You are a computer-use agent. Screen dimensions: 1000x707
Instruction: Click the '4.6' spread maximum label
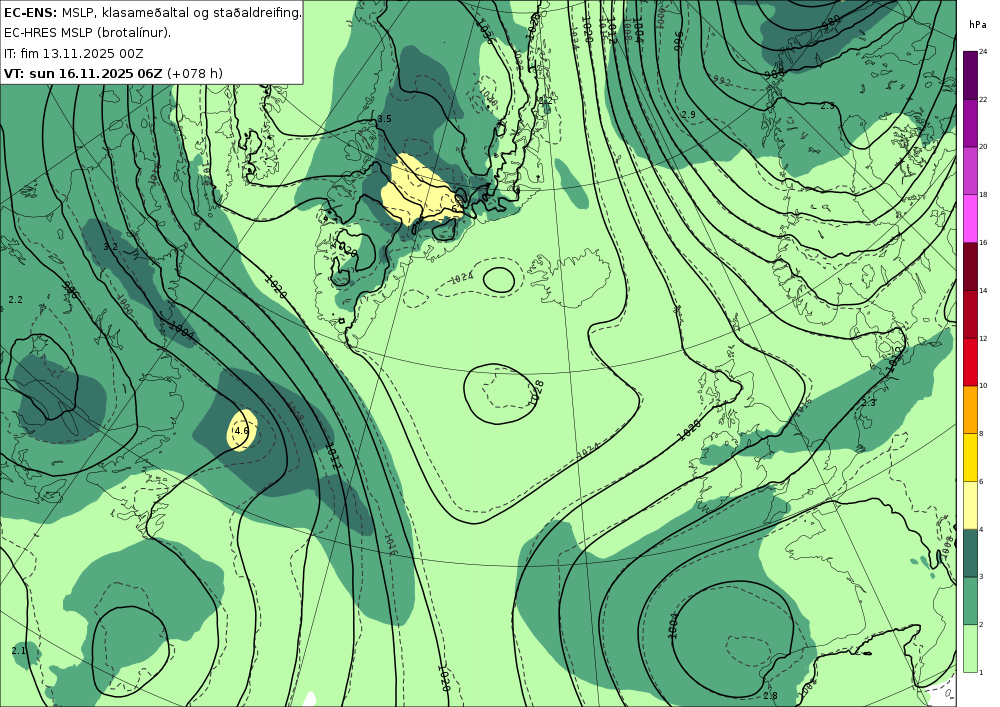(x=241, y=431)
